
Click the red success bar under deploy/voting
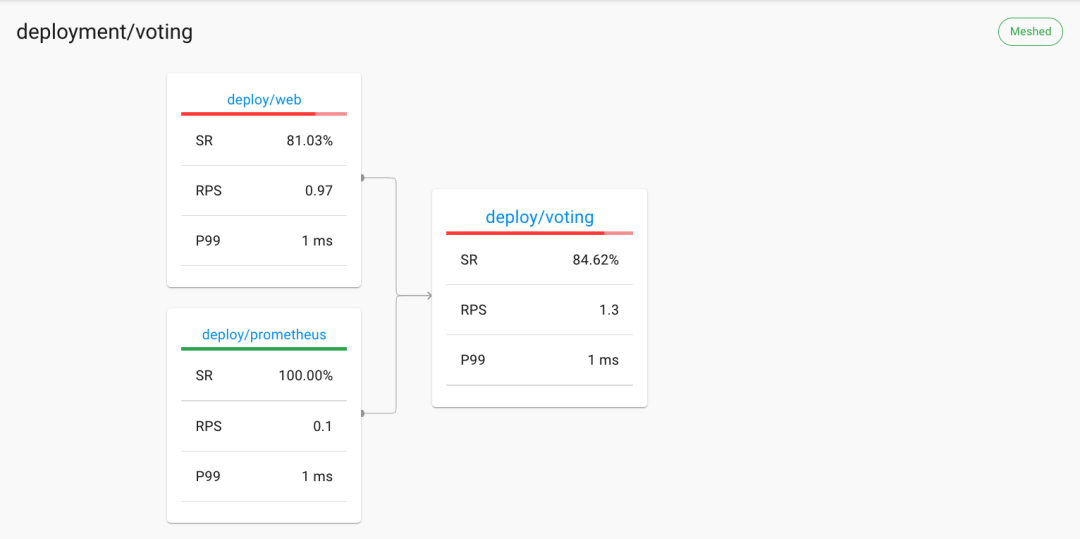539,233
